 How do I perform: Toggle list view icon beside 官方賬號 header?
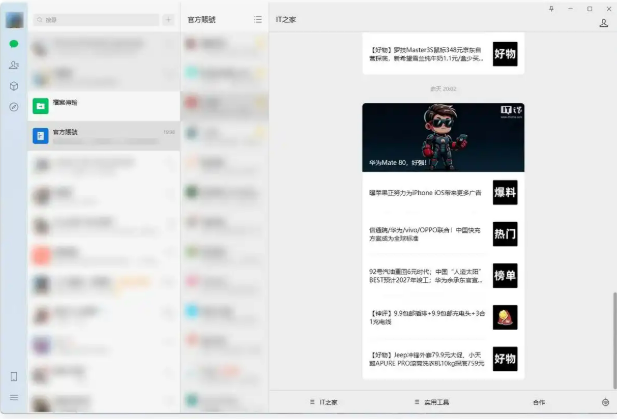[x=258, y=20]
